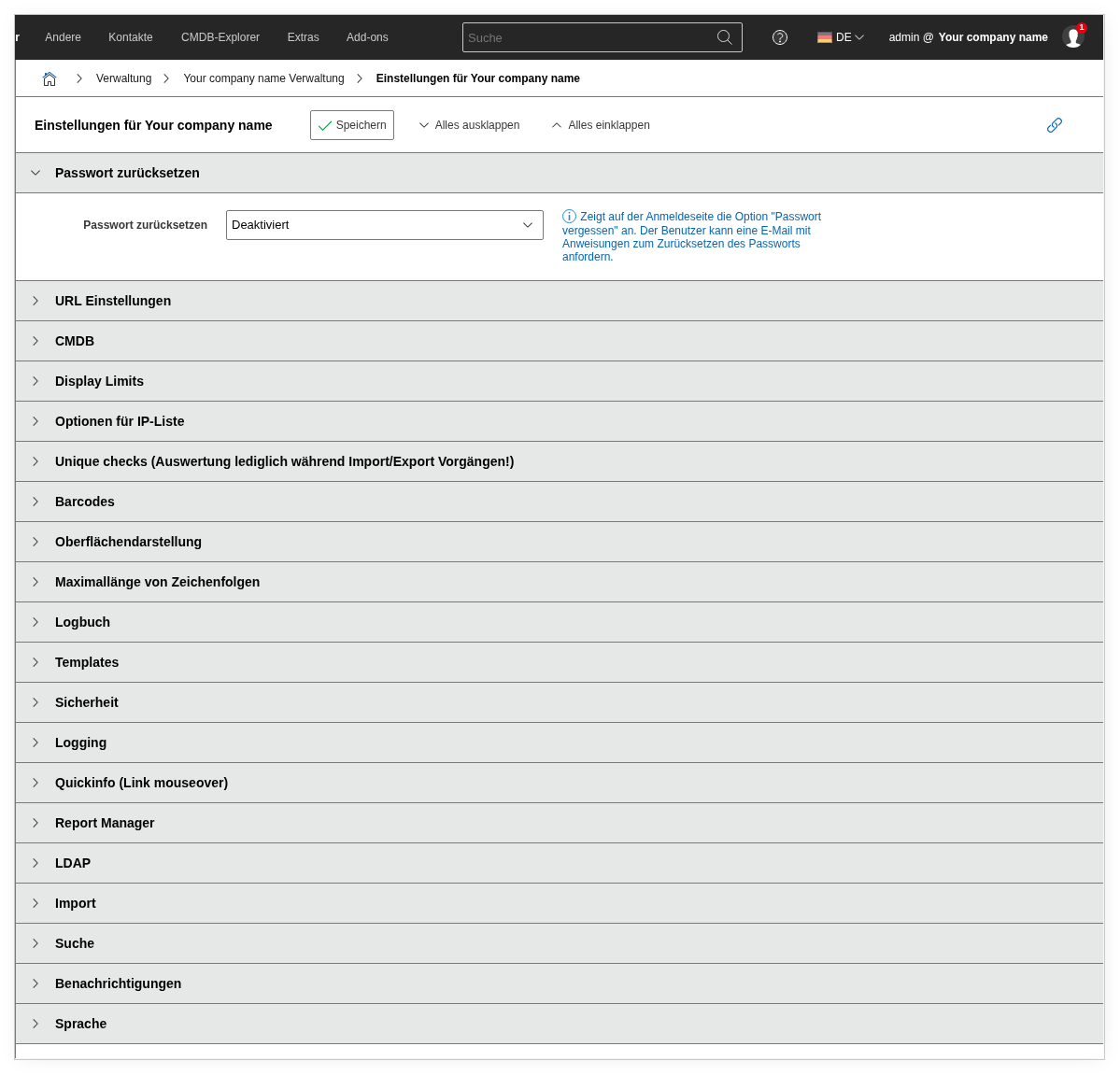The height and width of the screenshot is (1075, 1120).
Task: Collapse the Passwort zurücksetzen section
Action: tap(127, 173)
